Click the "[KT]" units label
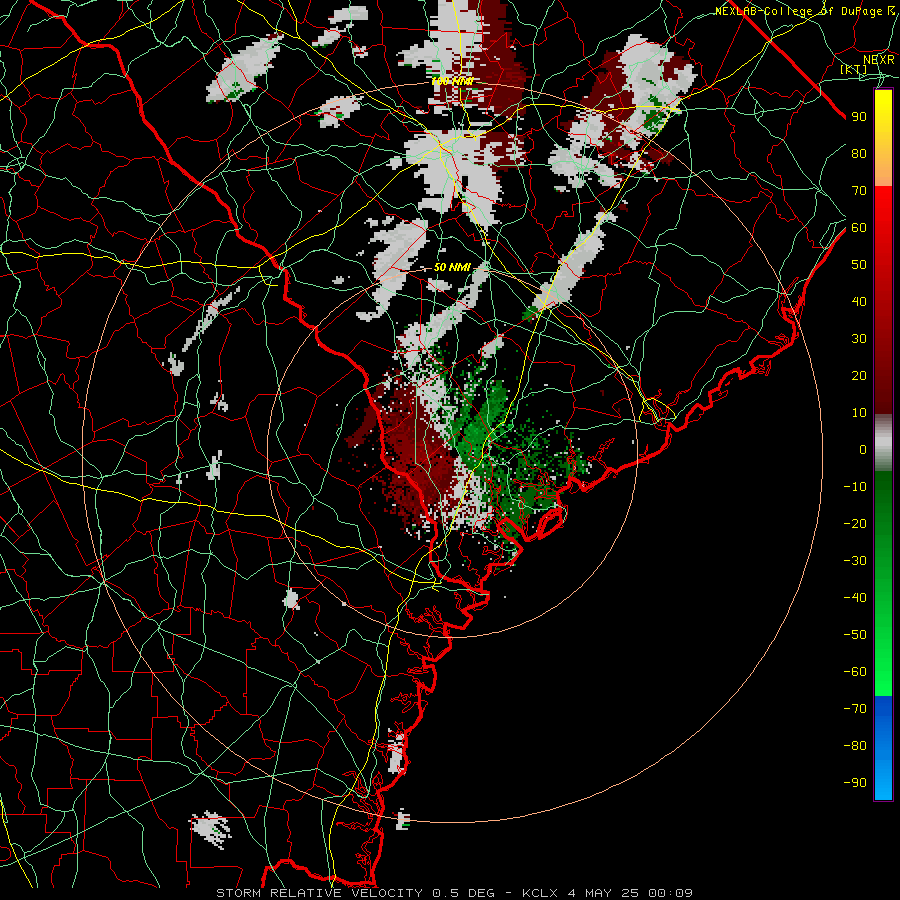The image size is (900, 900). (854, 69)
